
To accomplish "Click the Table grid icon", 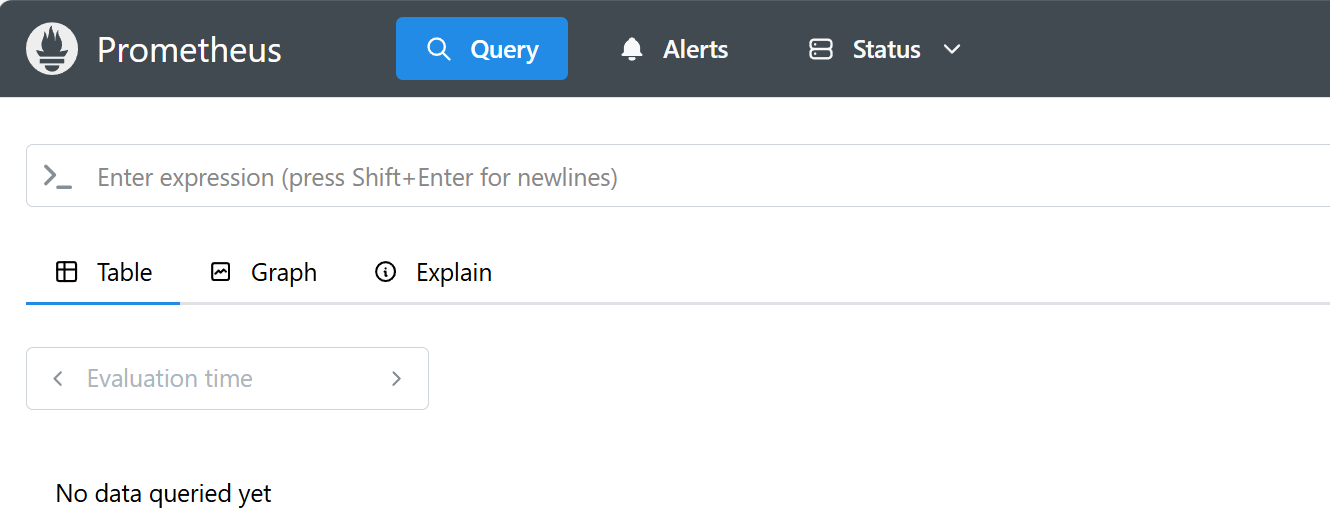I will [x=67, y=272].
